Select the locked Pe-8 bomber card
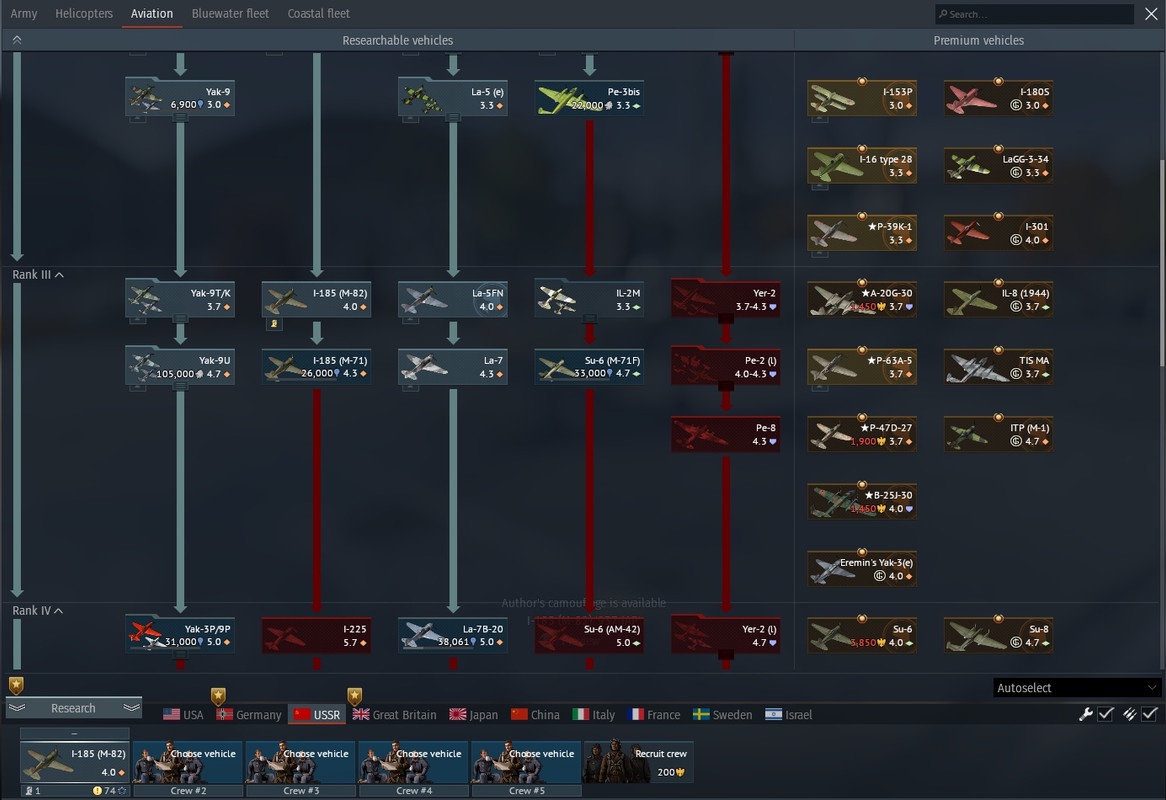Screen dimensions: 1166x800 pos(726,433)
